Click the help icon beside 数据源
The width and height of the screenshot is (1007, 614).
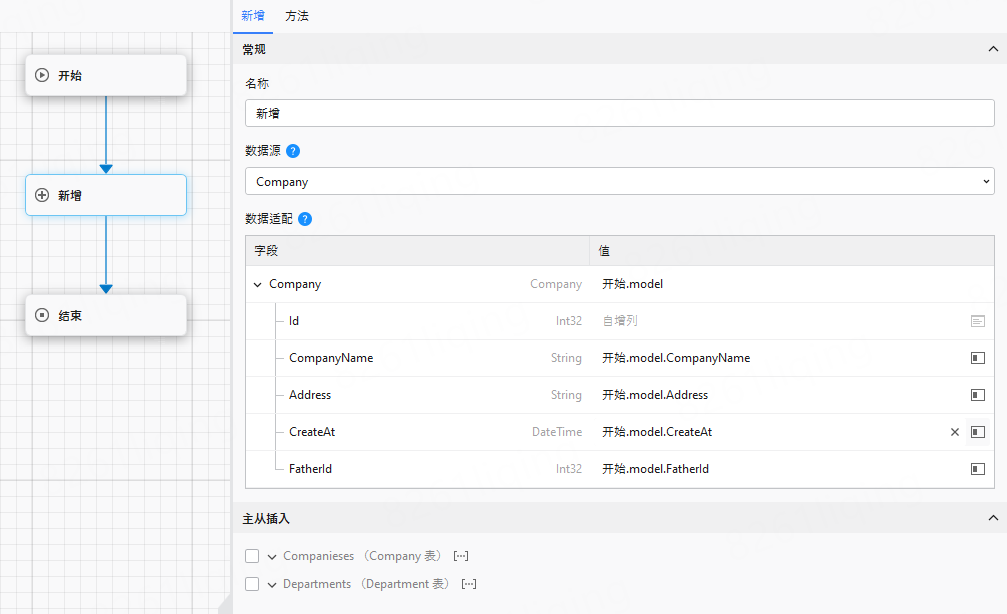tap(293, 151)
